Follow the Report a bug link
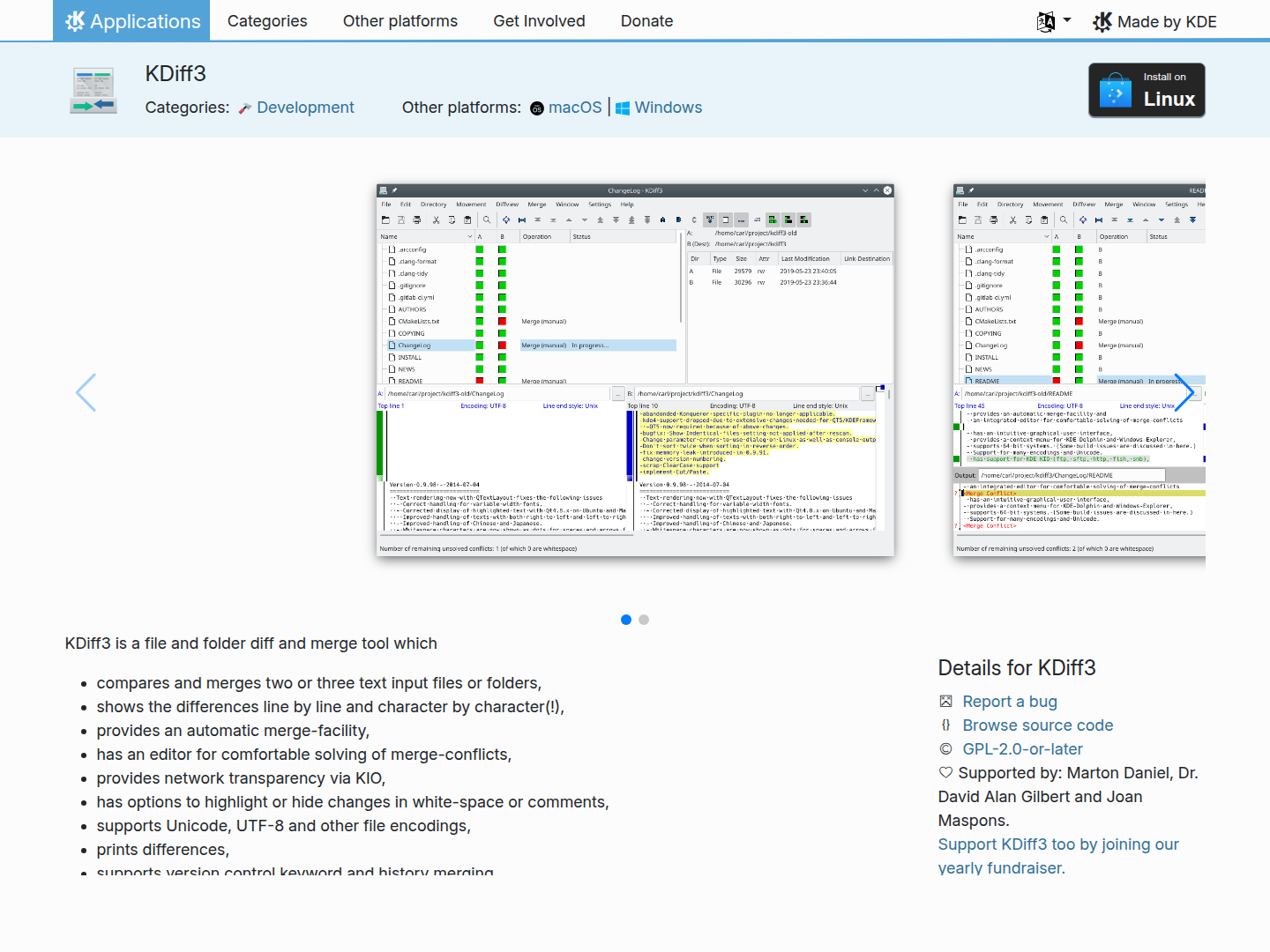The width and height of the screenshot is (1270, 952). (x=1010, y=702)
